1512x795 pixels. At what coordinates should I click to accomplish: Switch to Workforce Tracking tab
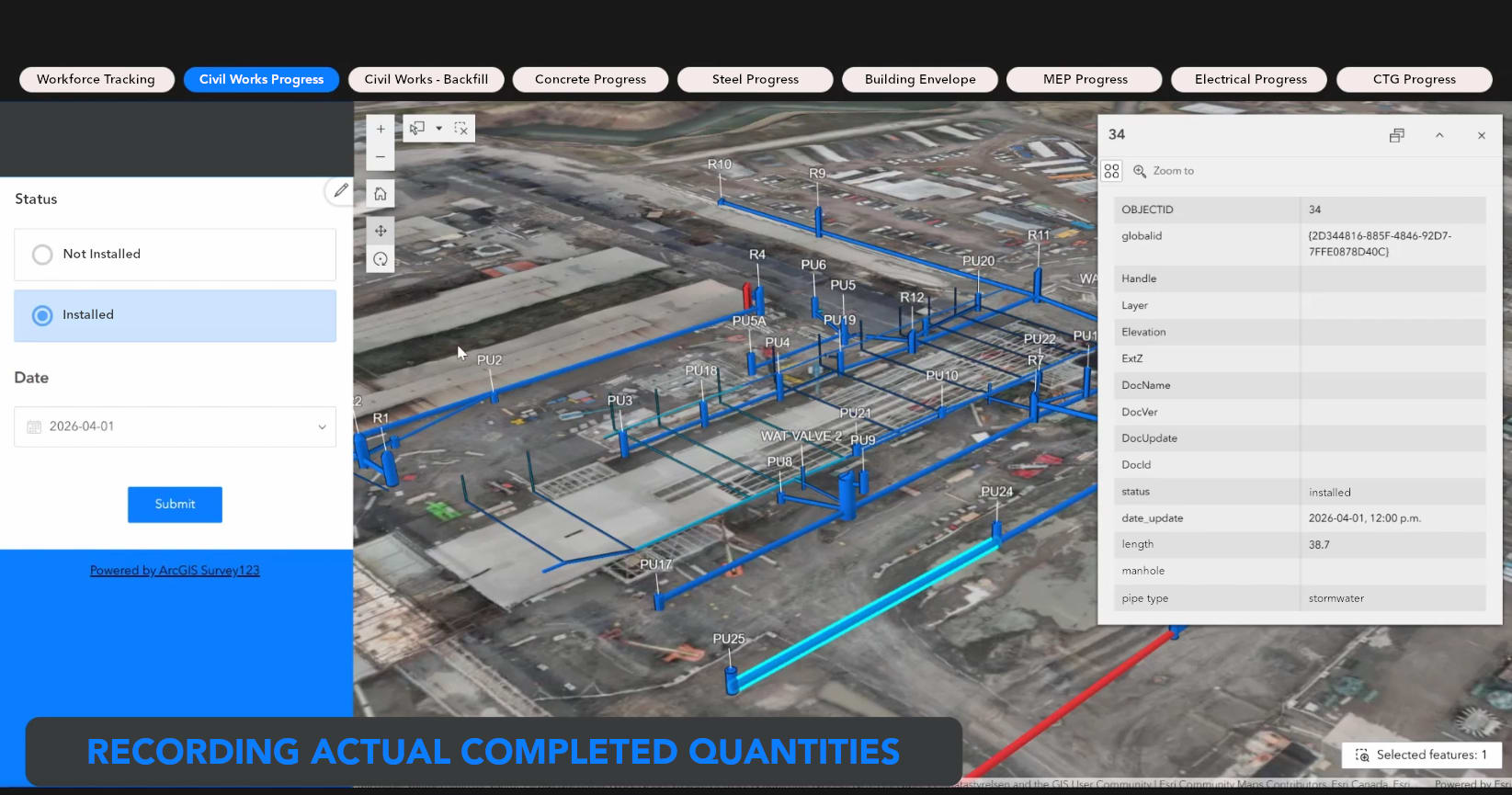96,79
